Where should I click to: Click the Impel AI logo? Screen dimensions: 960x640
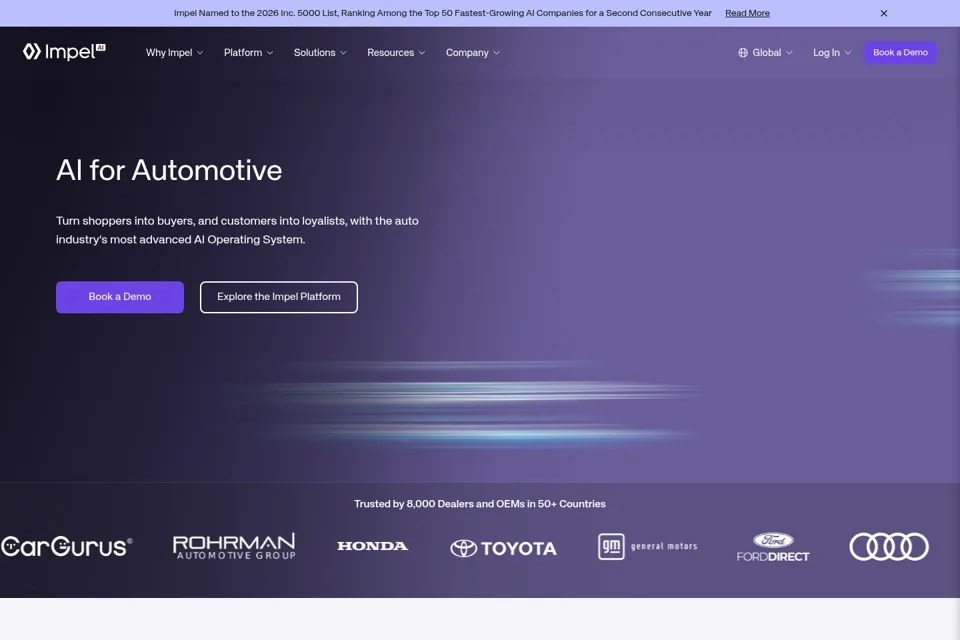click(64, 52)
